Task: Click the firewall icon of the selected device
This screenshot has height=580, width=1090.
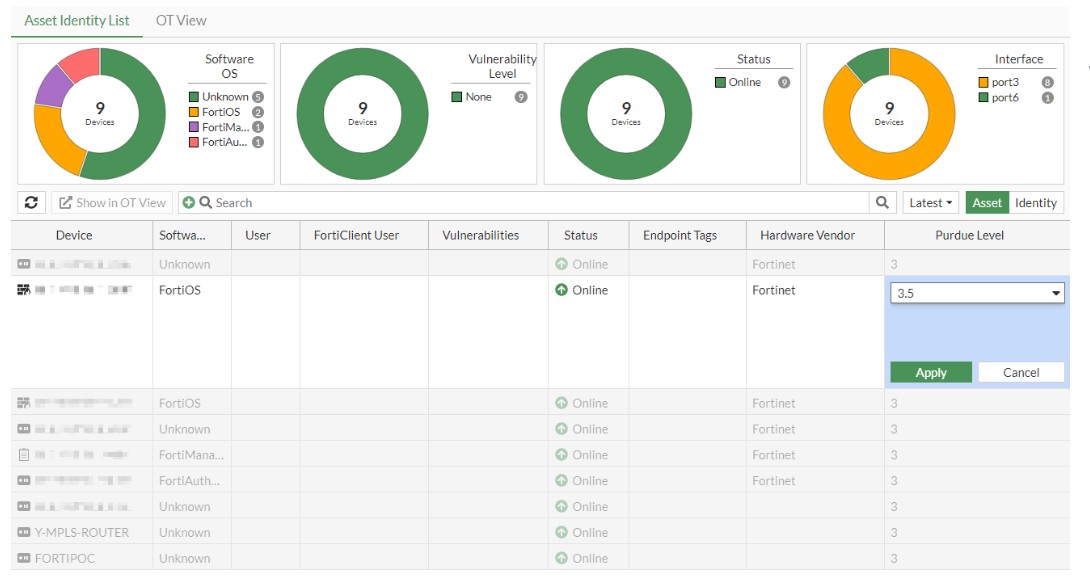Action: [24, 291]
